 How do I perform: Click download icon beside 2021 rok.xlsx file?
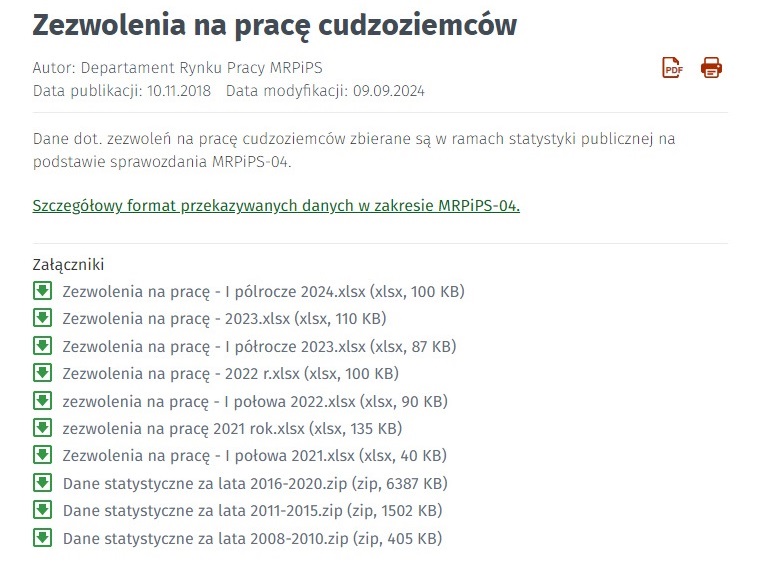point(42,428)
